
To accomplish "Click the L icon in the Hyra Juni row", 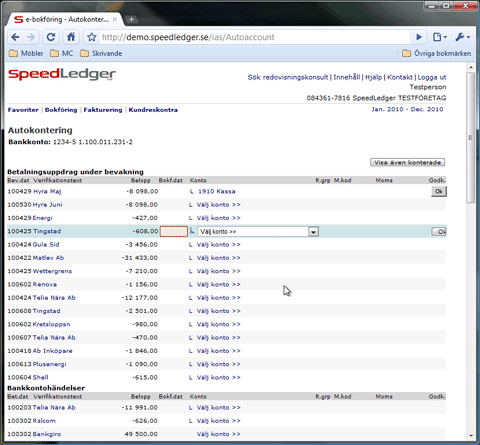I will coord(191,205).
